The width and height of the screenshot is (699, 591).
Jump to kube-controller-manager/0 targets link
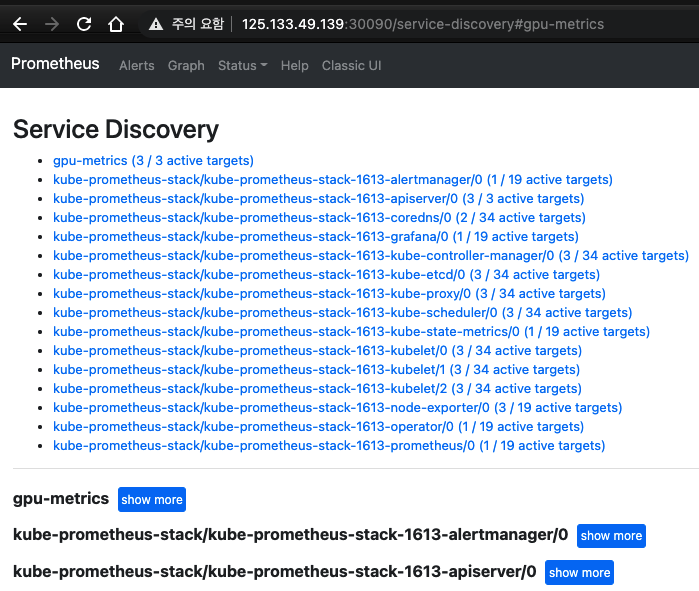click(371, 256)
